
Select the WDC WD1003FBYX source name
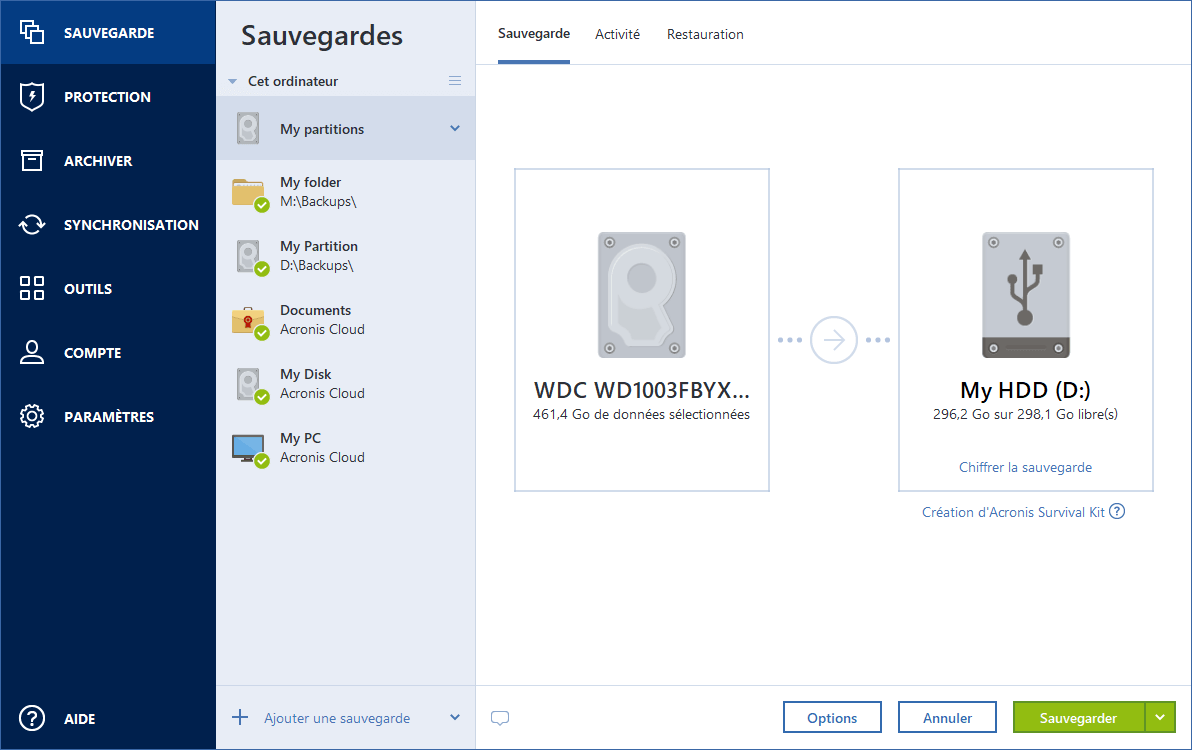(642, 390)
